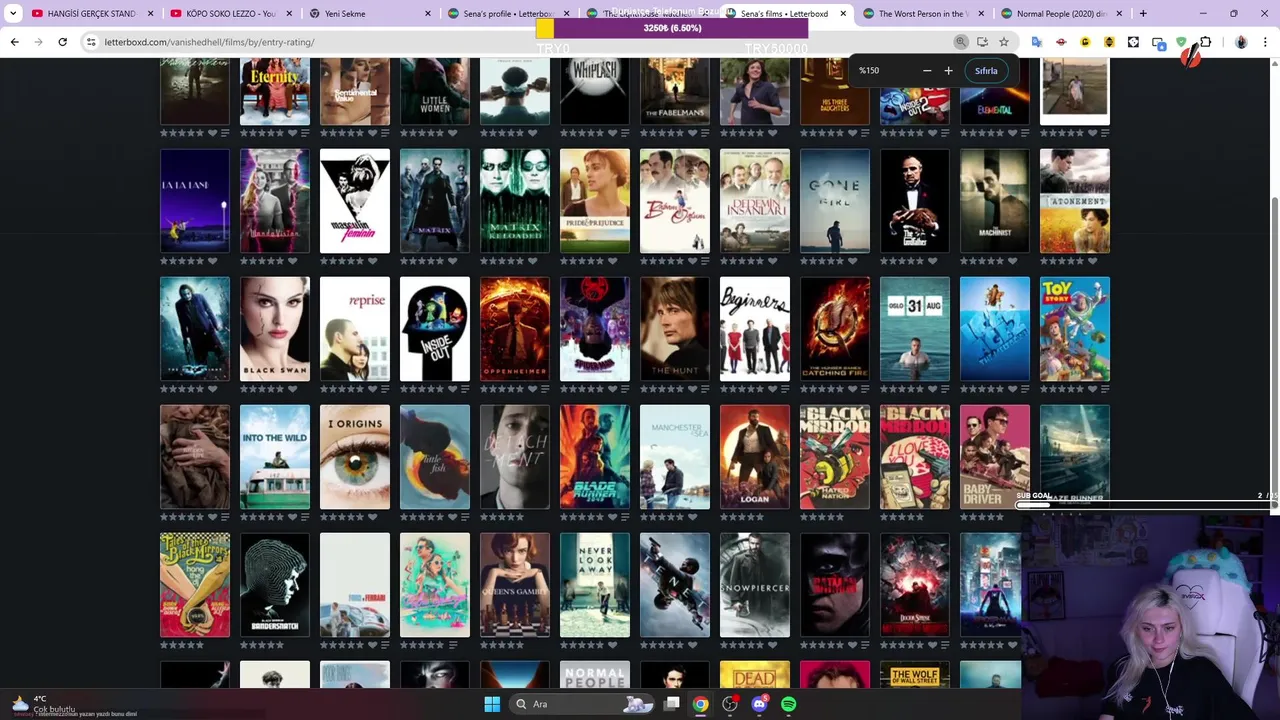Open the Blade Runner 2049 poster
The image size is (1280, 720).
tap(595, 457)
